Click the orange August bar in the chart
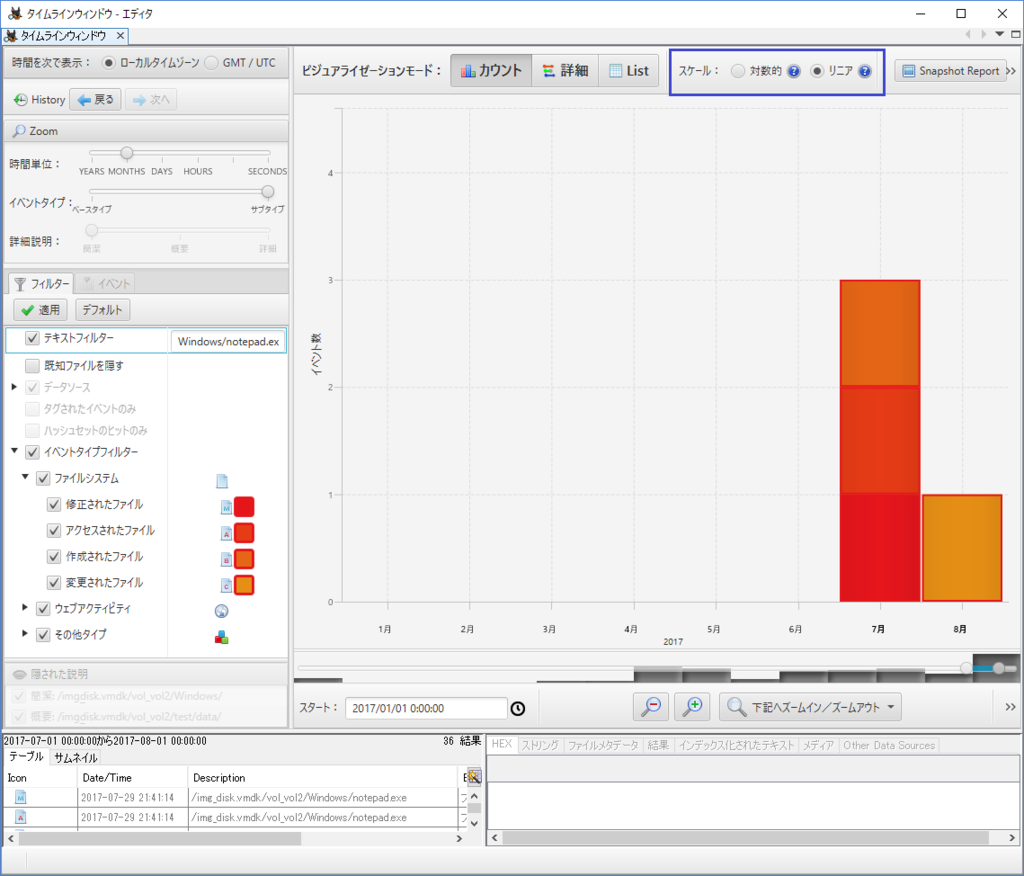Viewport: 1024px width, 876px height. 962,547
